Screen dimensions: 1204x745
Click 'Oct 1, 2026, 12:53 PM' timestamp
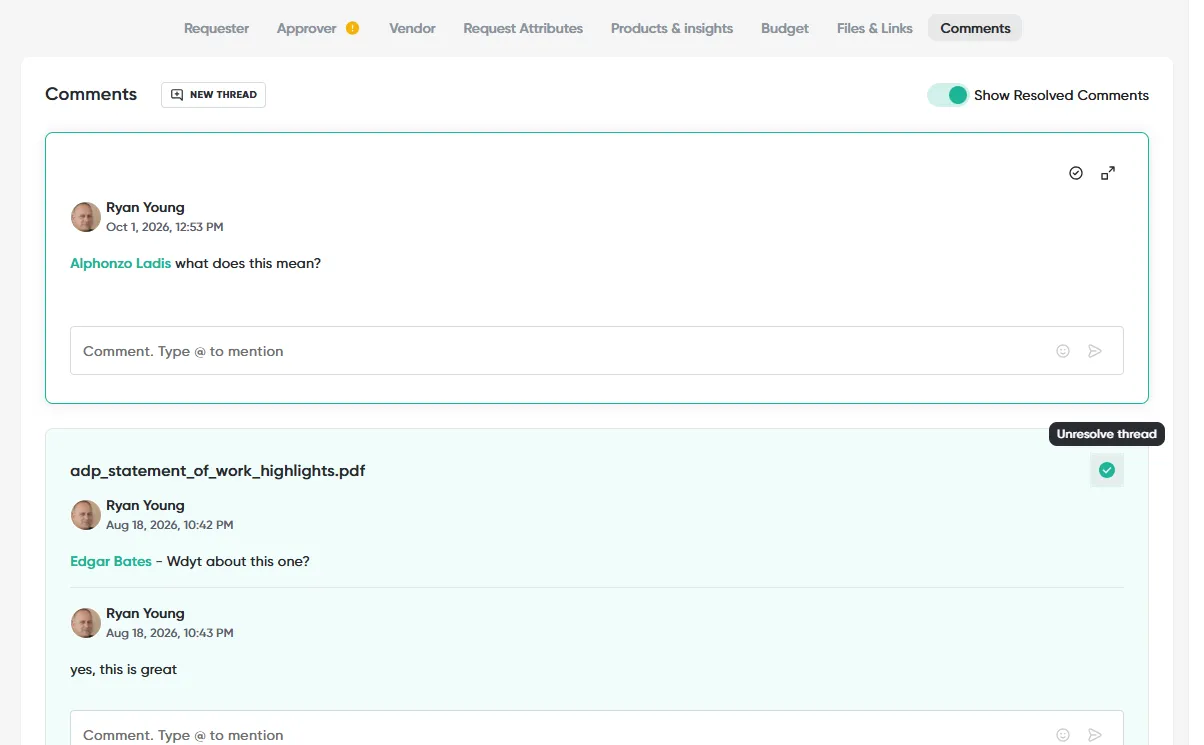coord(164,227)
